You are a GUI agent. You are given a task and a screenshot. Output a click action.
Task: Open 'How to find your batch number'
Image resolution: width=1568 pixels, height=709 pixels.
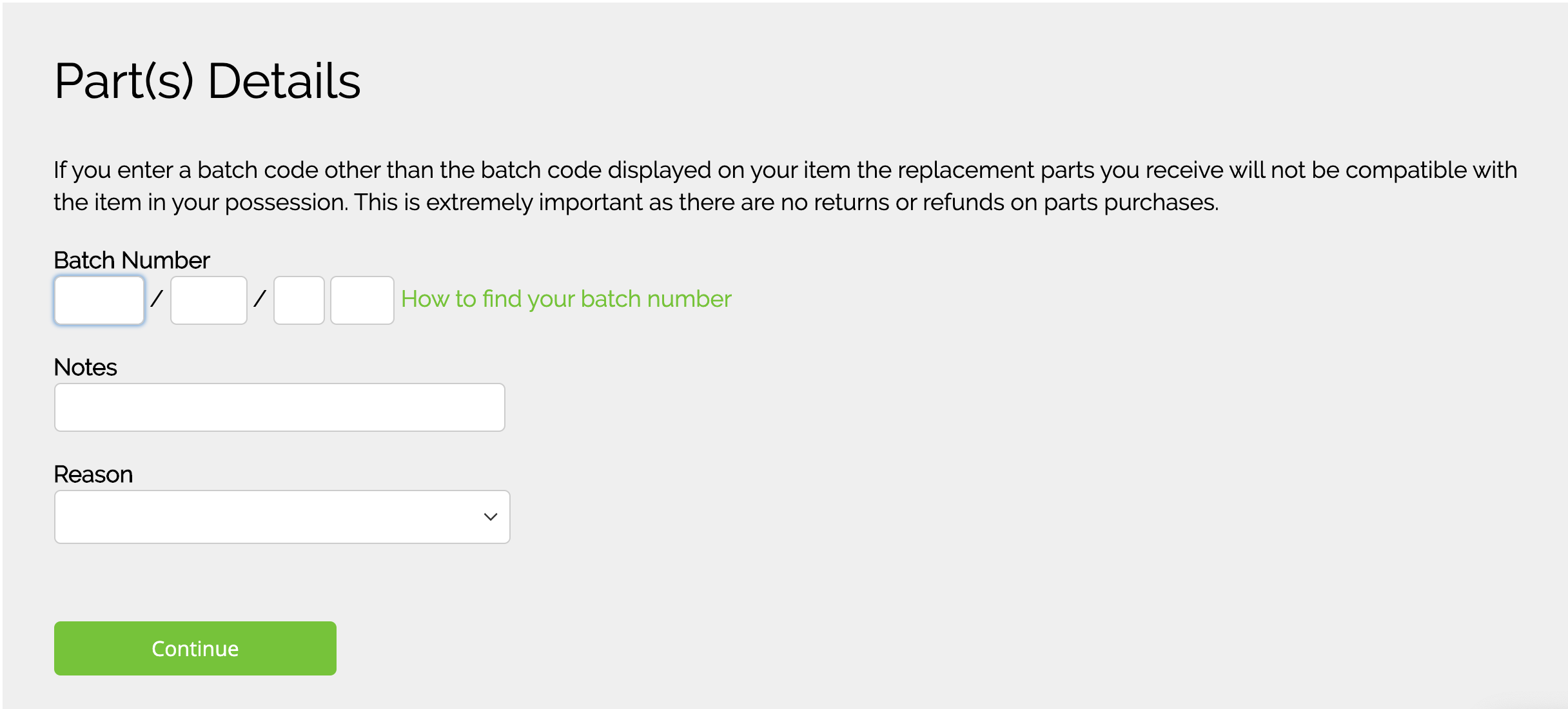566,299
